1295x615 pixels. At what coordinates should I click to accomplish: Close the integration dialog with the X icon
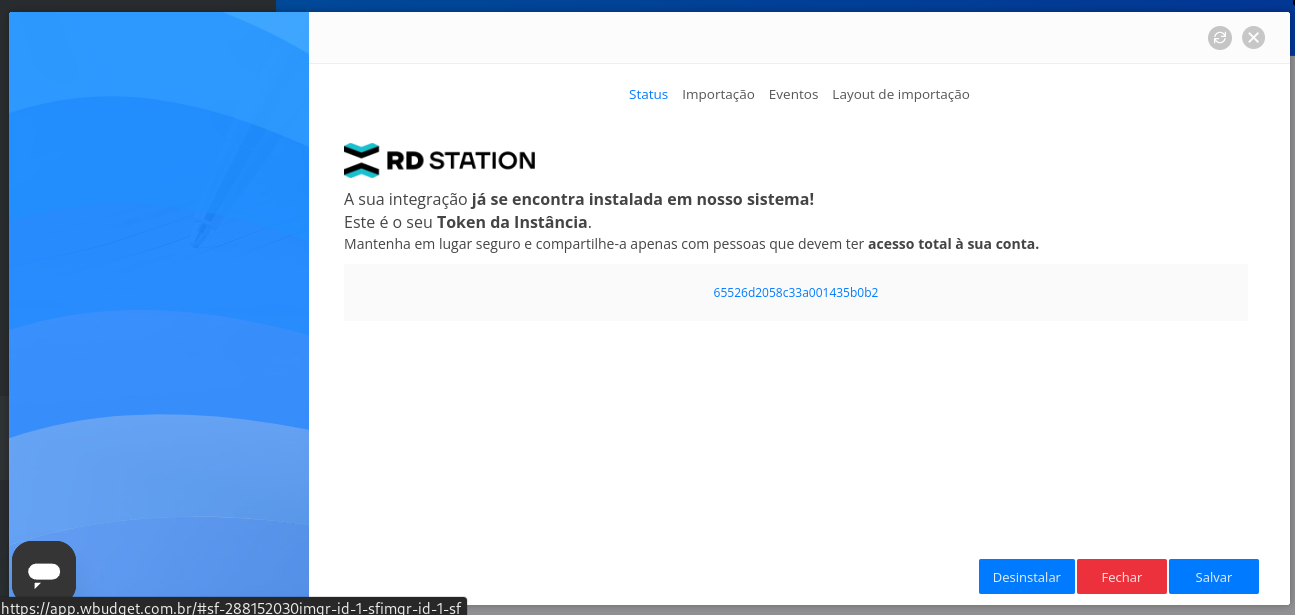1253,37
